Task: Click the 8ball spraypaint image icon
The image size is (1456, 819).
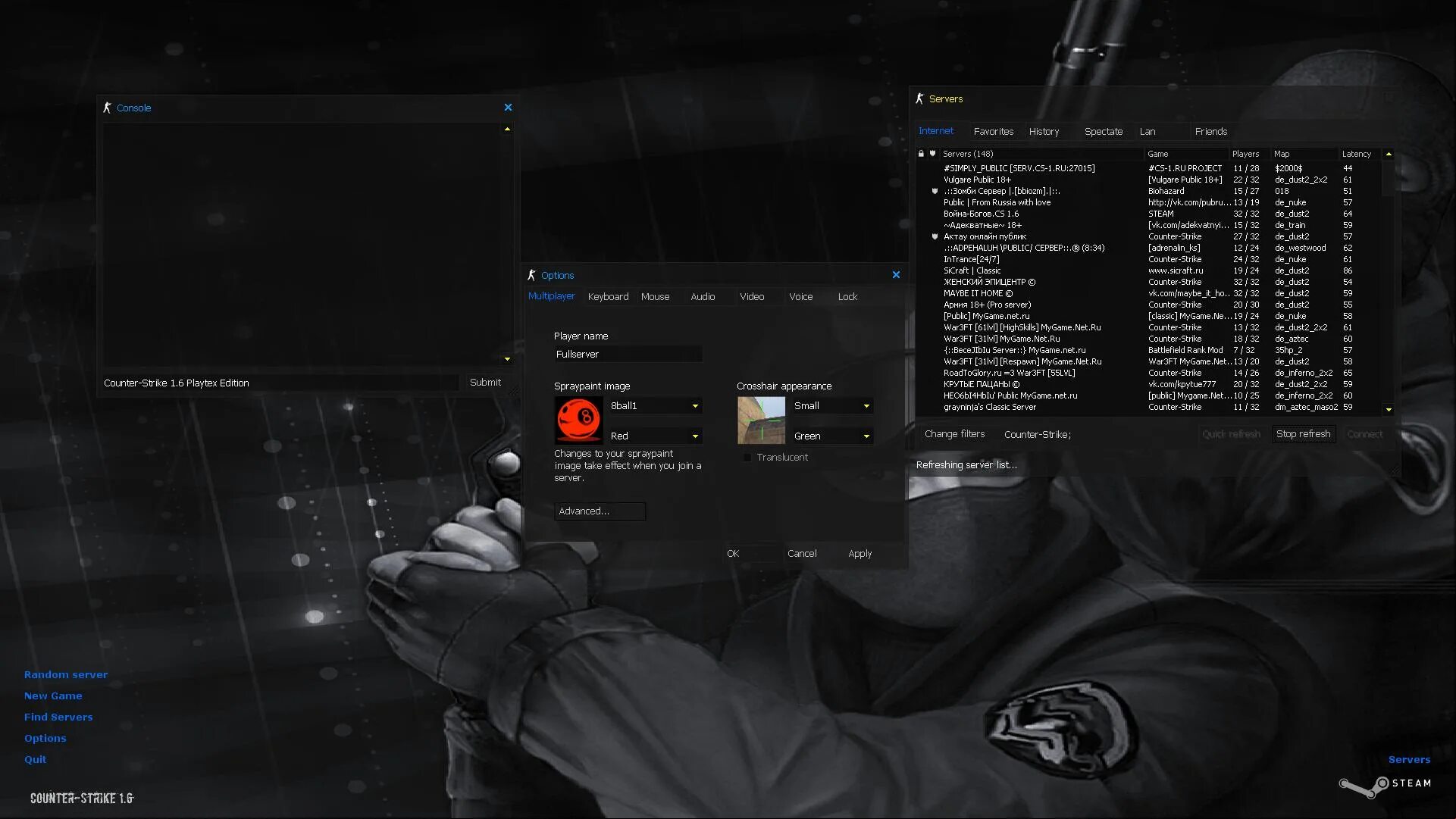Action: tap(579, 420)
